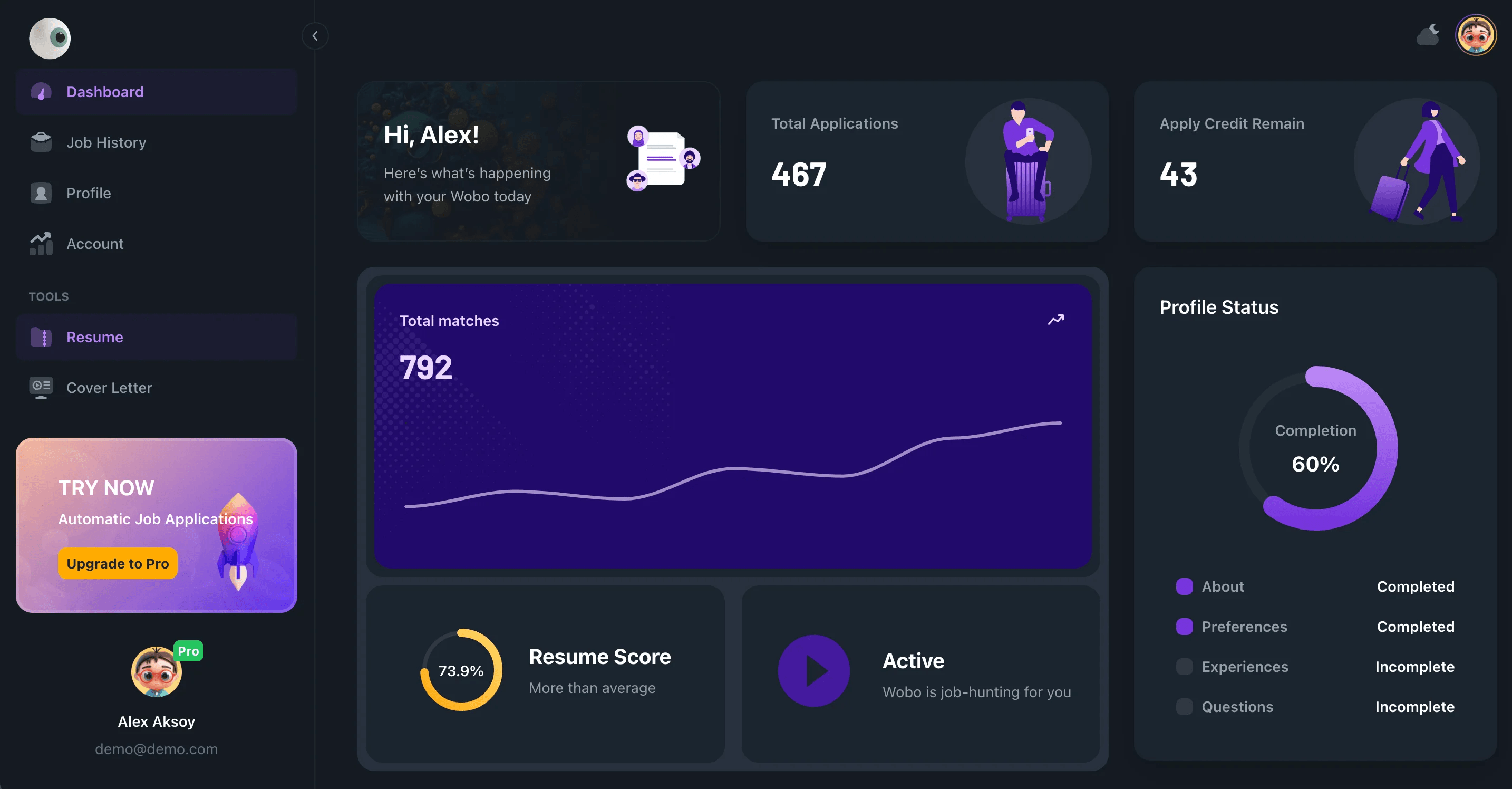Click the purple swatch beside About
Image resolution: width=1512 pixels, height=789 pixels.
(x=1185, y=586)
